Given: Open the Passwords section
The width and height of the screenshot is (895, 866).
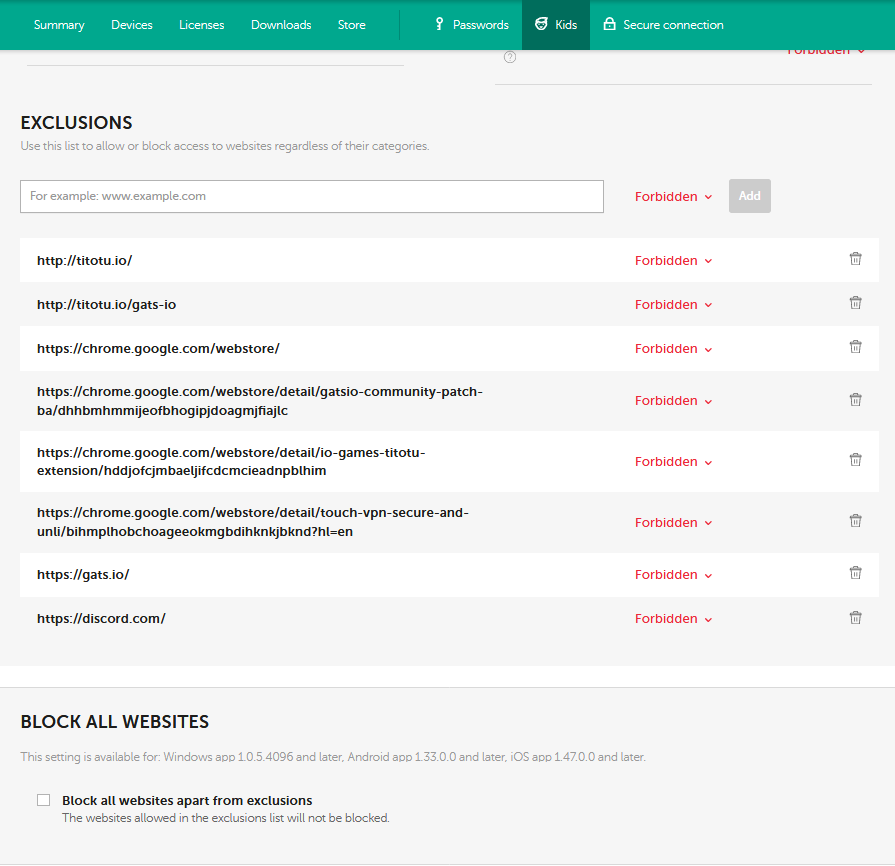Looking at the screenshot, I should point(471,25).
